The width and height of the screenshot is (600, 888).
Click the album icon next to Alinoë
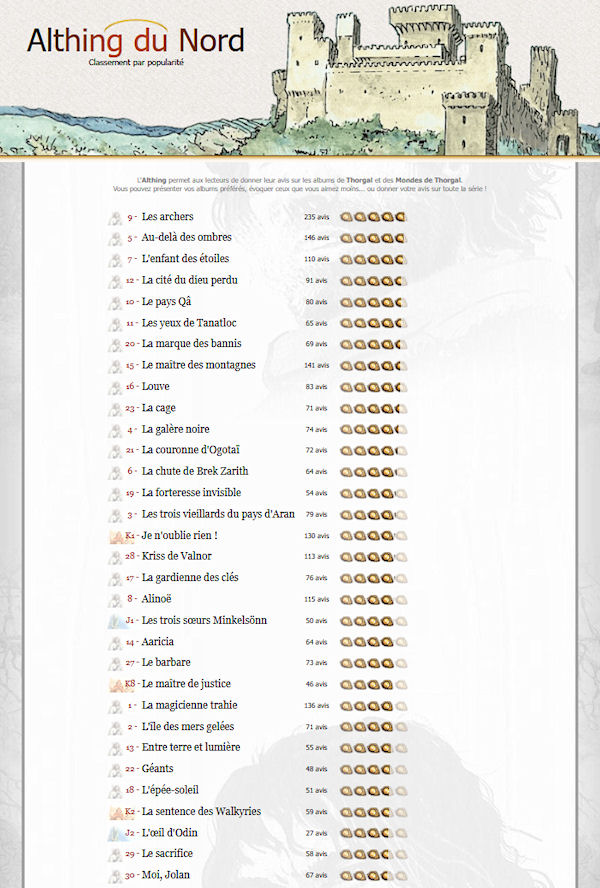[x=115, y=600]
